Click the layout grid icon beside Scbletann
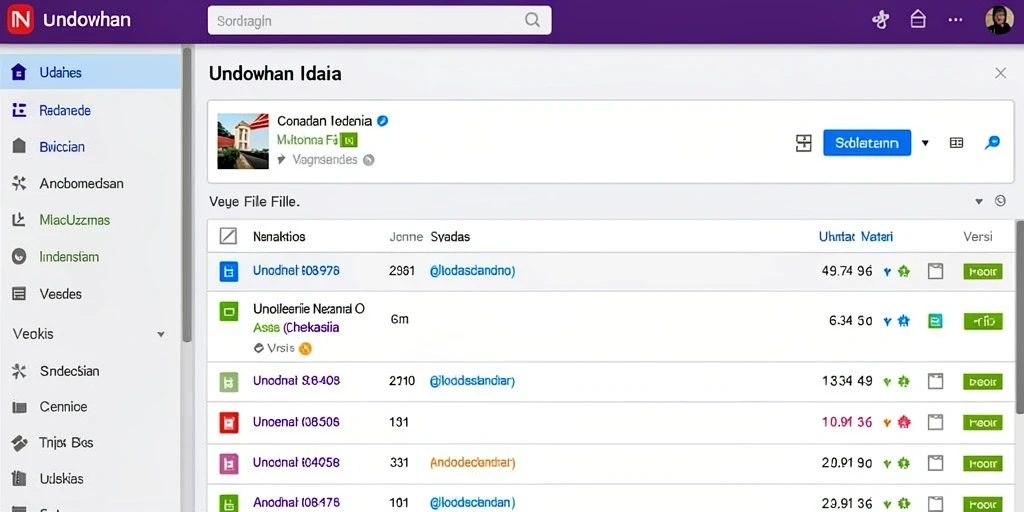This screenshot has width=1024, height=512. click(803, 143)
